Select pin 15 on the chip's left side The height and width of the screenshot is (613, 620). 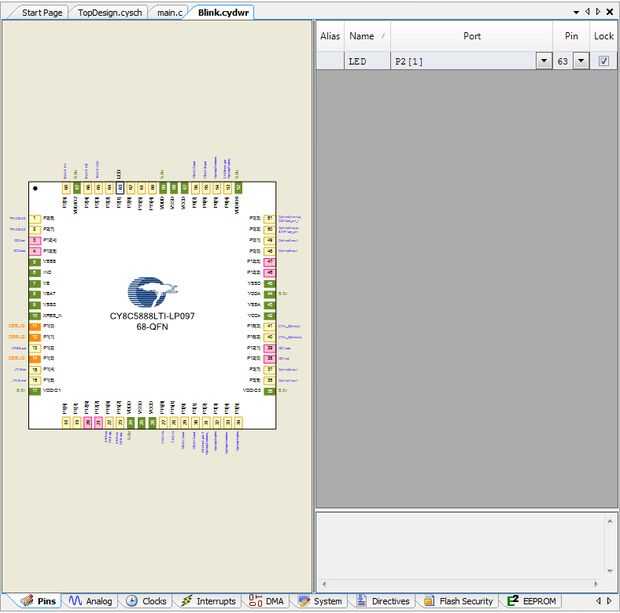[35, 370]
